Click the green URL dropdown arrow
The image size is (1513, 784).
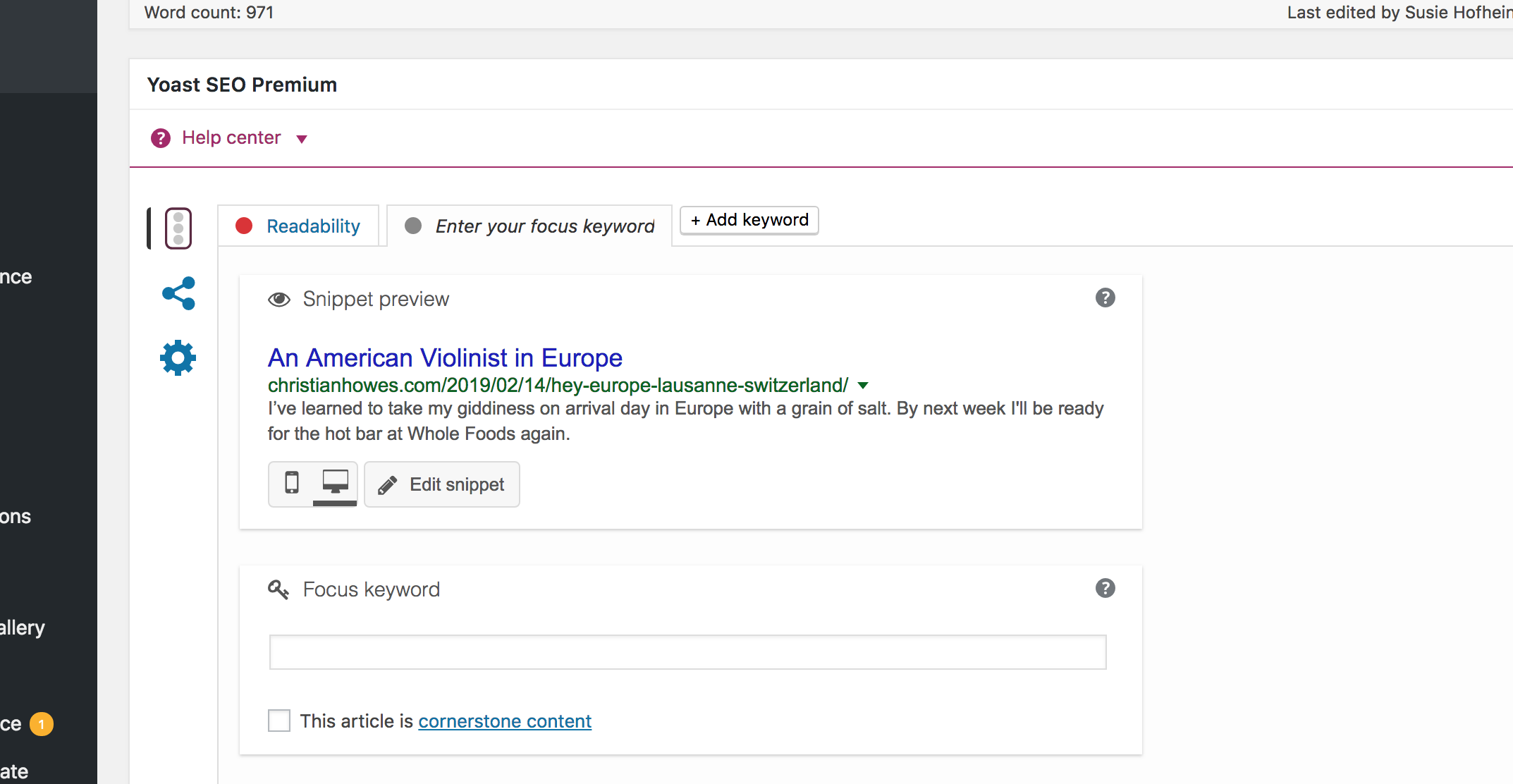coord(863,386)
